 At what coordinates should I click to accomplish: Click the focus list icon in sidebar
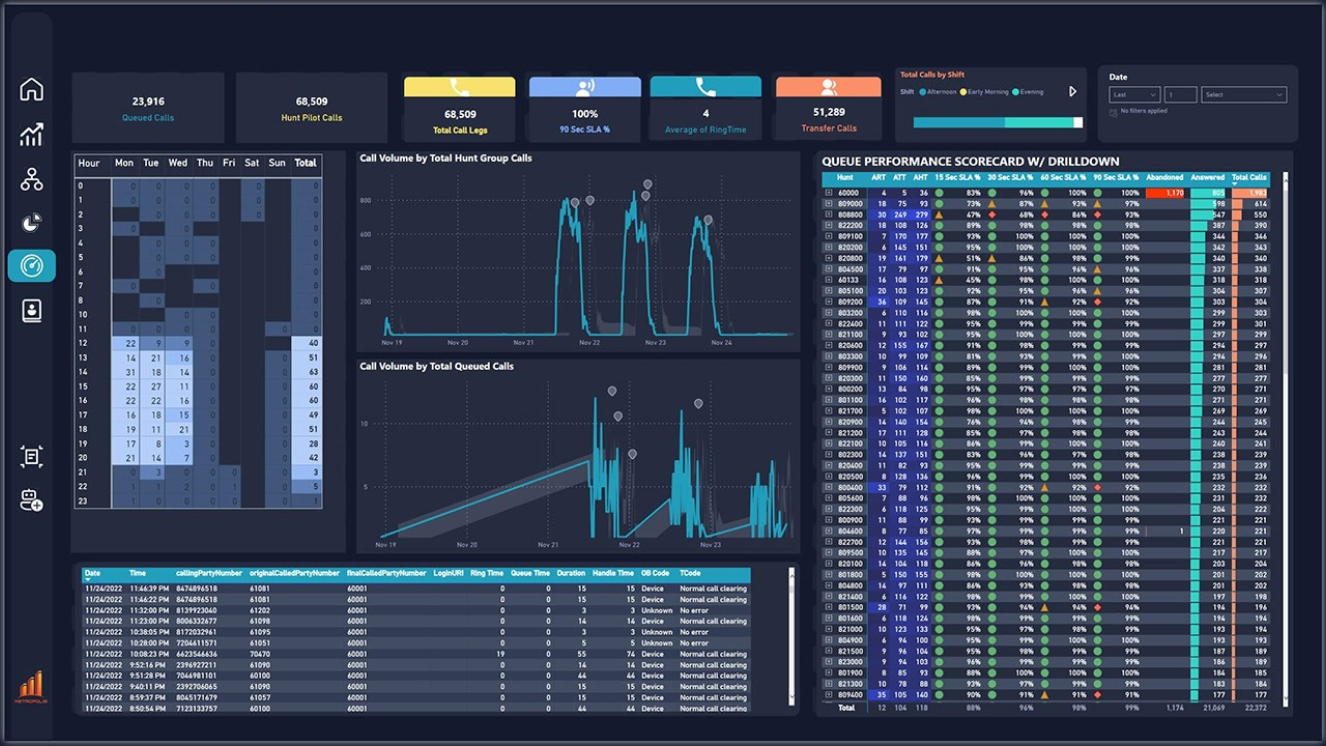pos(31,457)
